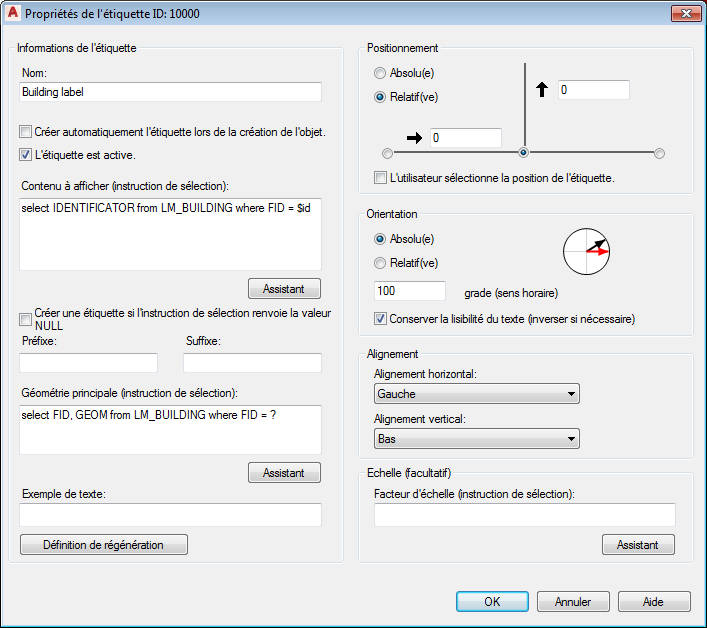Image resolution: width=707 pixels, height=628 pixels.
Task: Click the Nom field containing Building label
Action: coord(170,92)
